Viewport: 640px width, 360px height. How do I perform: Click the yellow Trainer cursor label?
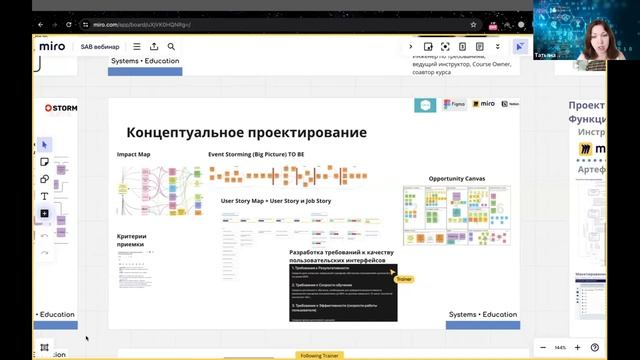pyautogui.click(x=404, y=279)
